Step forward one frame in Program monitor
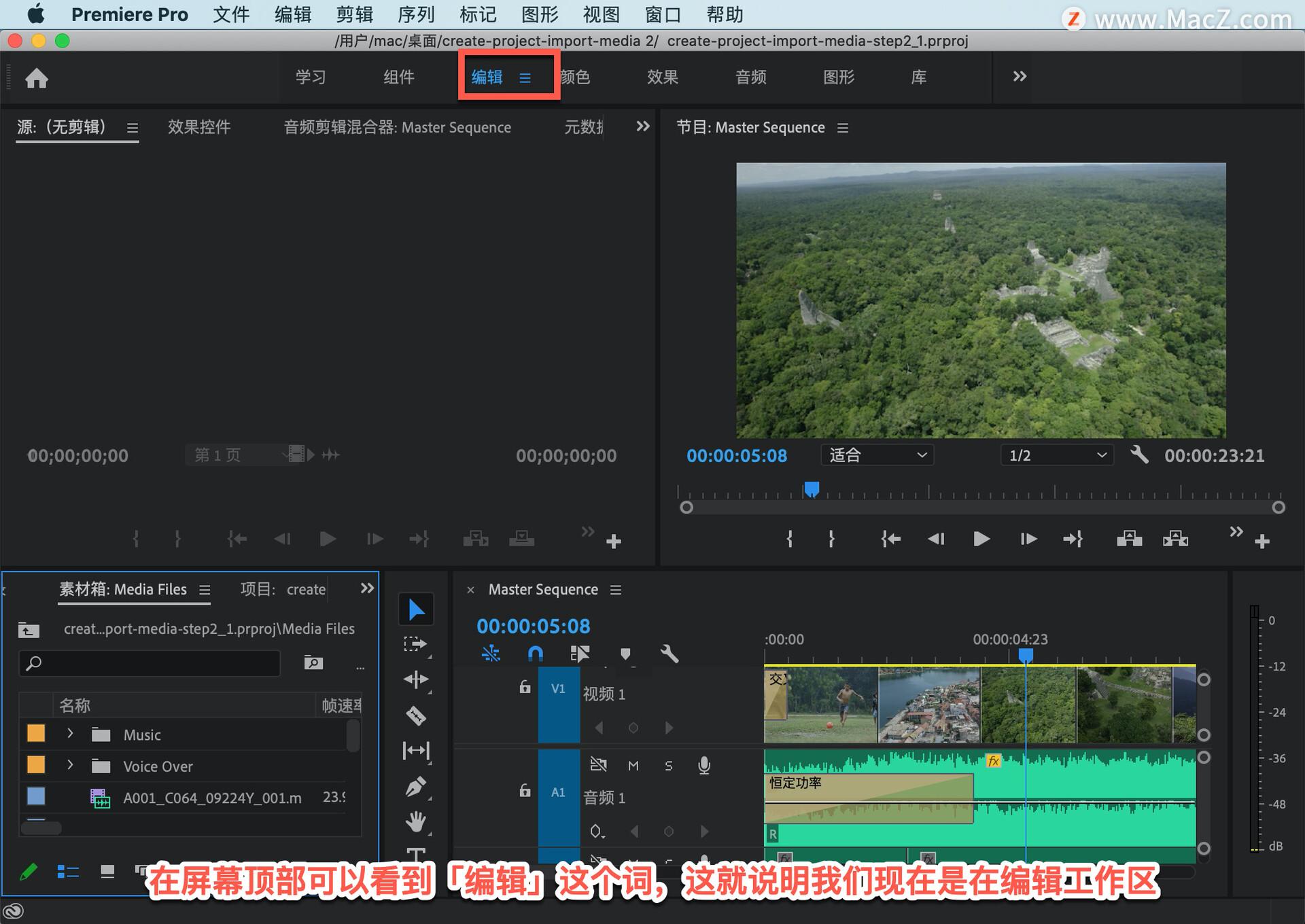Viewport: 1305px width, 924px height. [1028, 539]
